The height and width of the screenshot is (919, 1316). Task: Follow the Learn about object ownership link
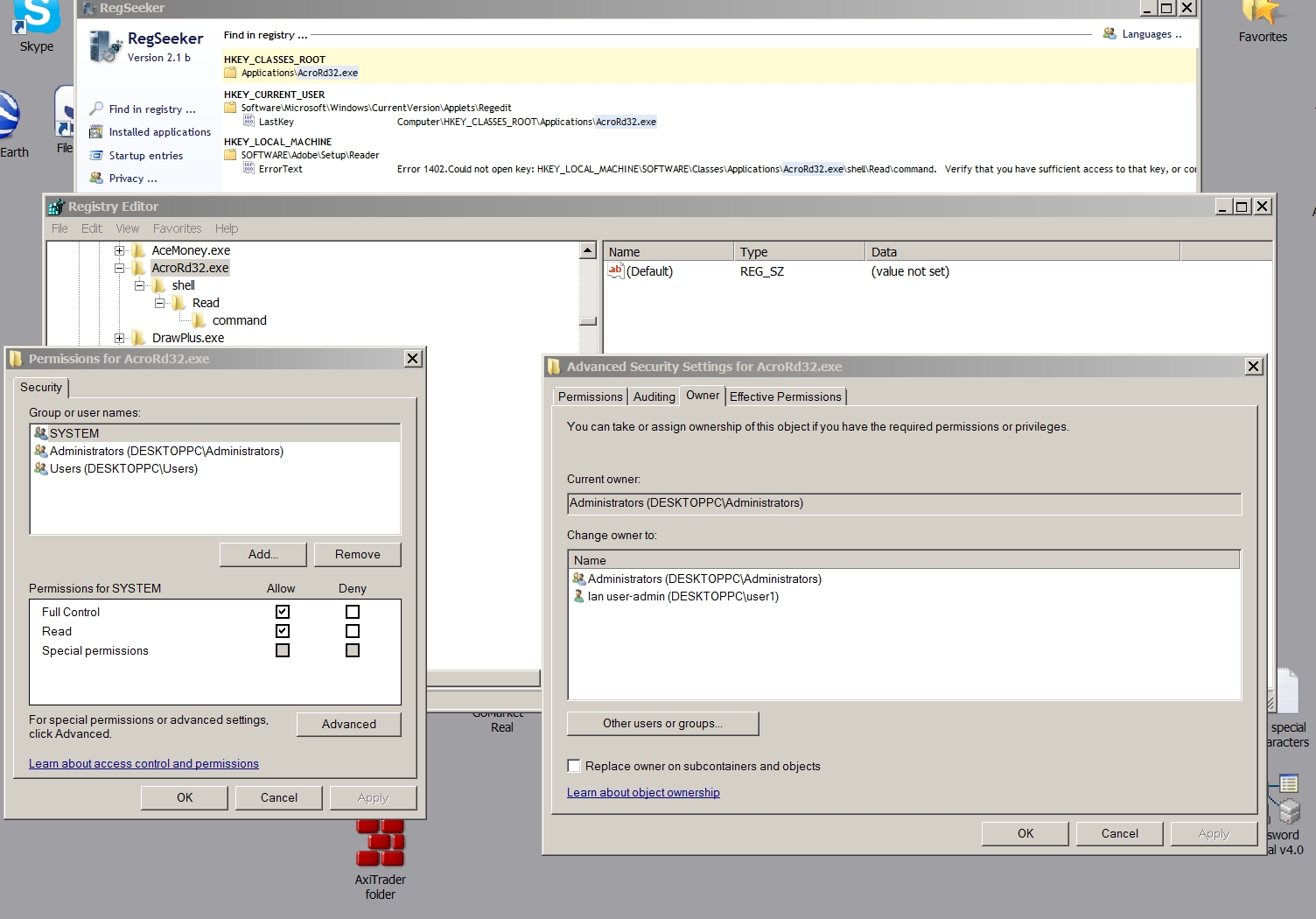coord(643,792)
